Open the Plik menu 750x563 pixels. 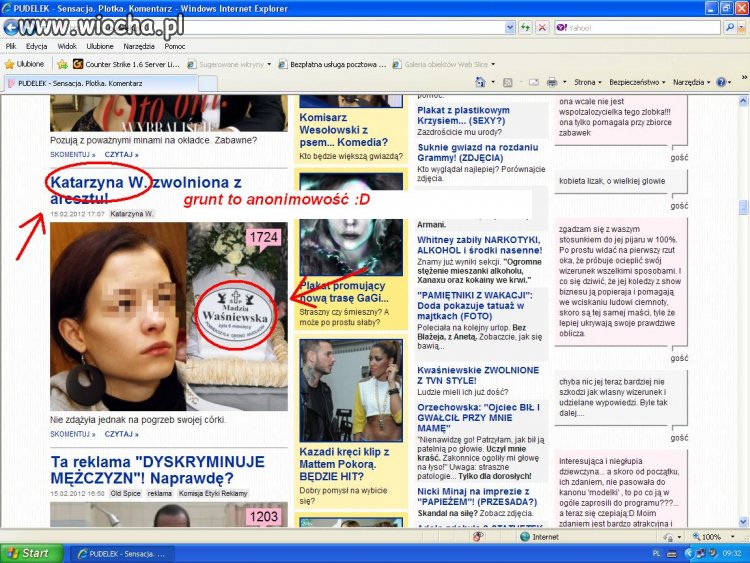coord(11,46)
